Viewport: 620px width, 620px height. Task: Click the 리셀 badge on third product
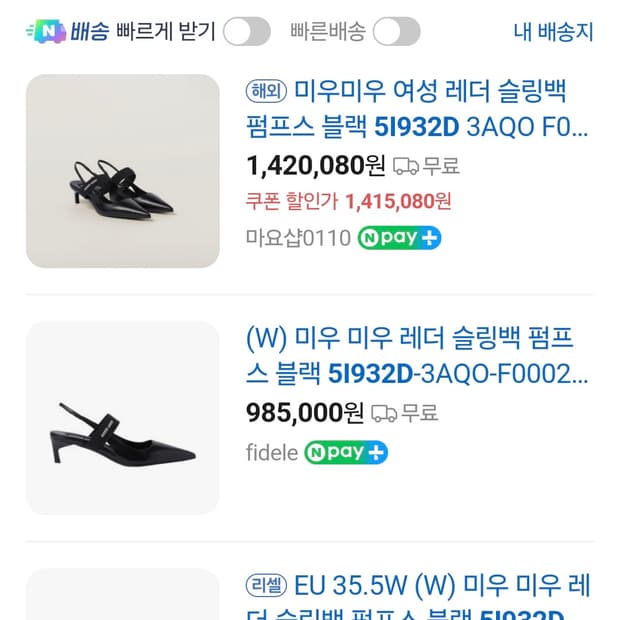click(266, 585)
